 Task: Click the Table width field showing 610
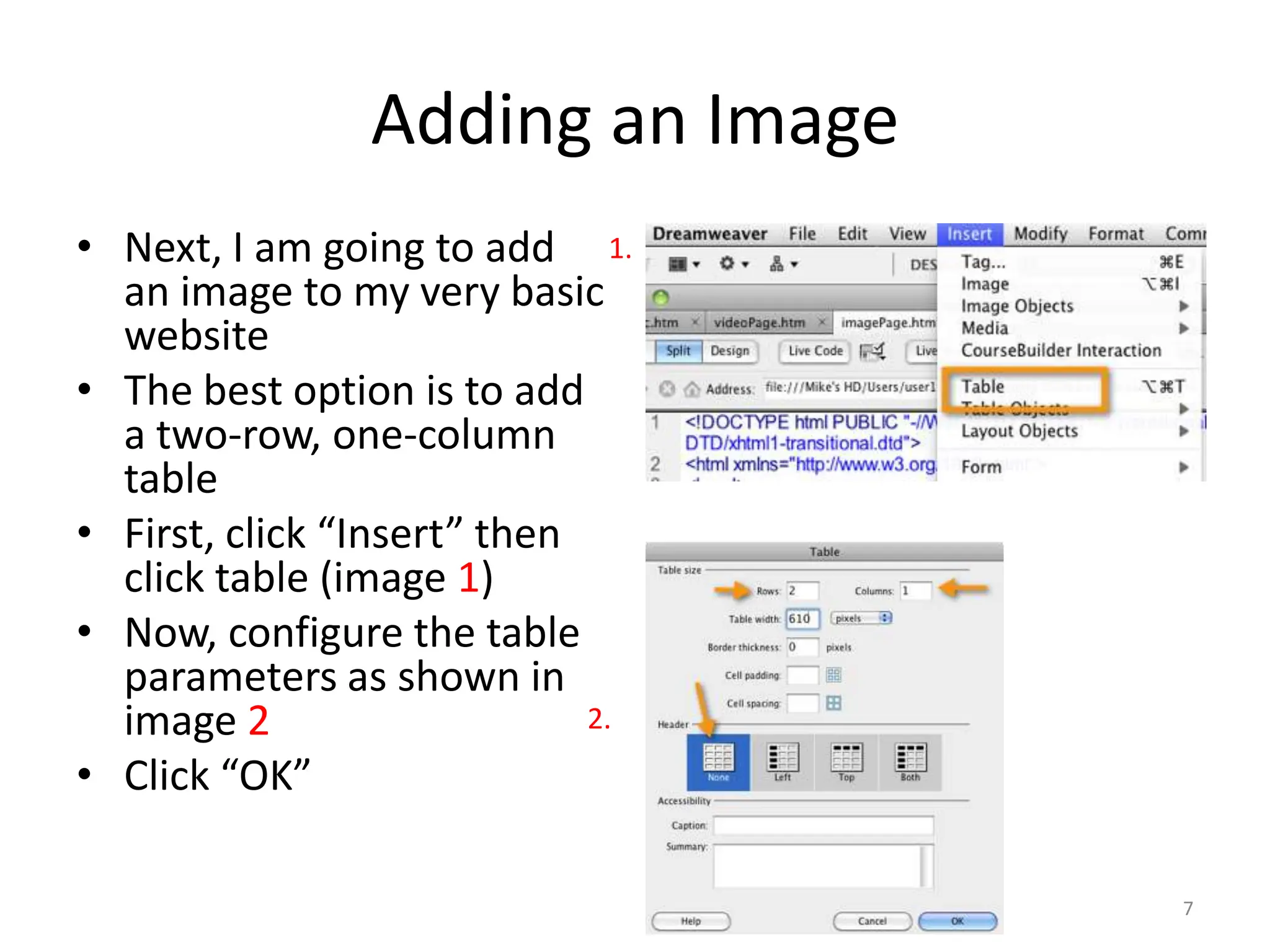pyautogui.click(x=803, y=619)
